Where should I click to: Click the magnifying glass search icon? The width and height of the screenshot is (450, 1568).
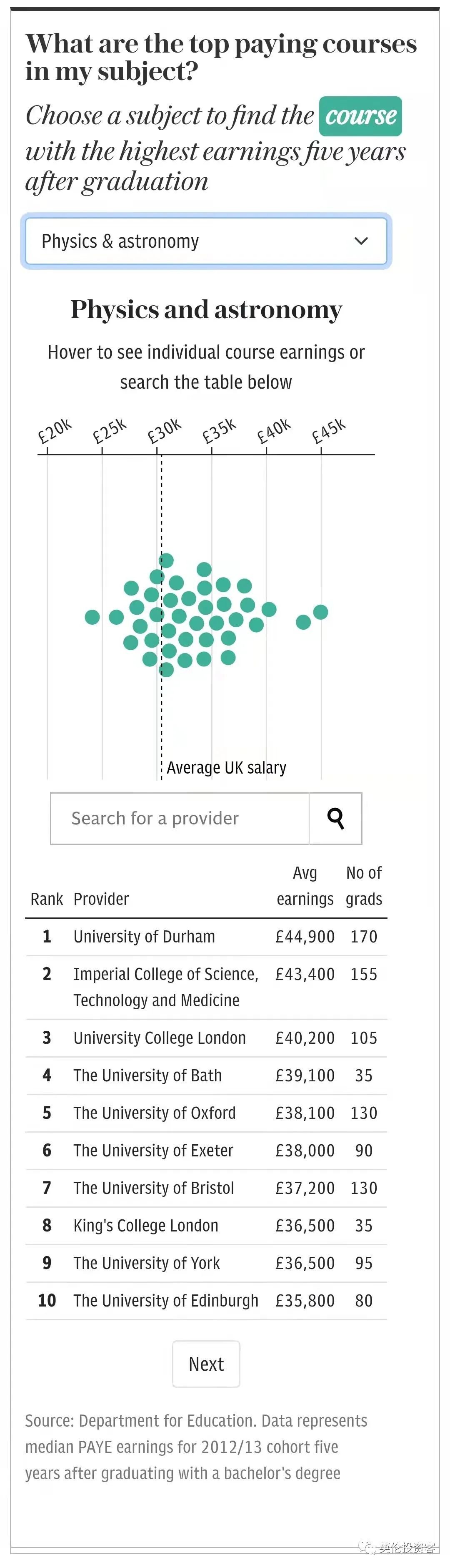336,818
